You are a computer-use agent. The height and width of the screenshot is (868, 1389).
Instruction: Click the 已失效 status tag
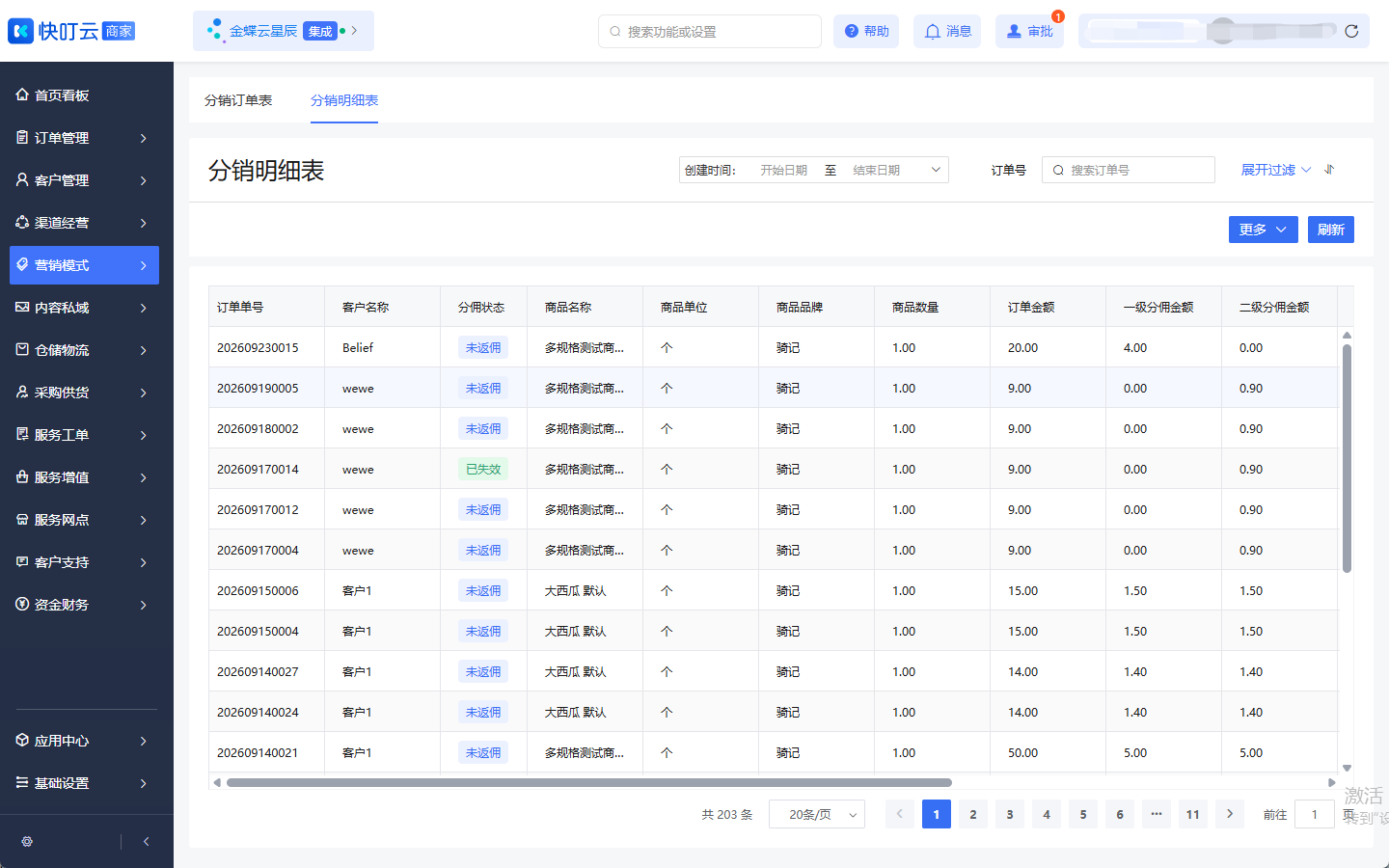point(483,469)
